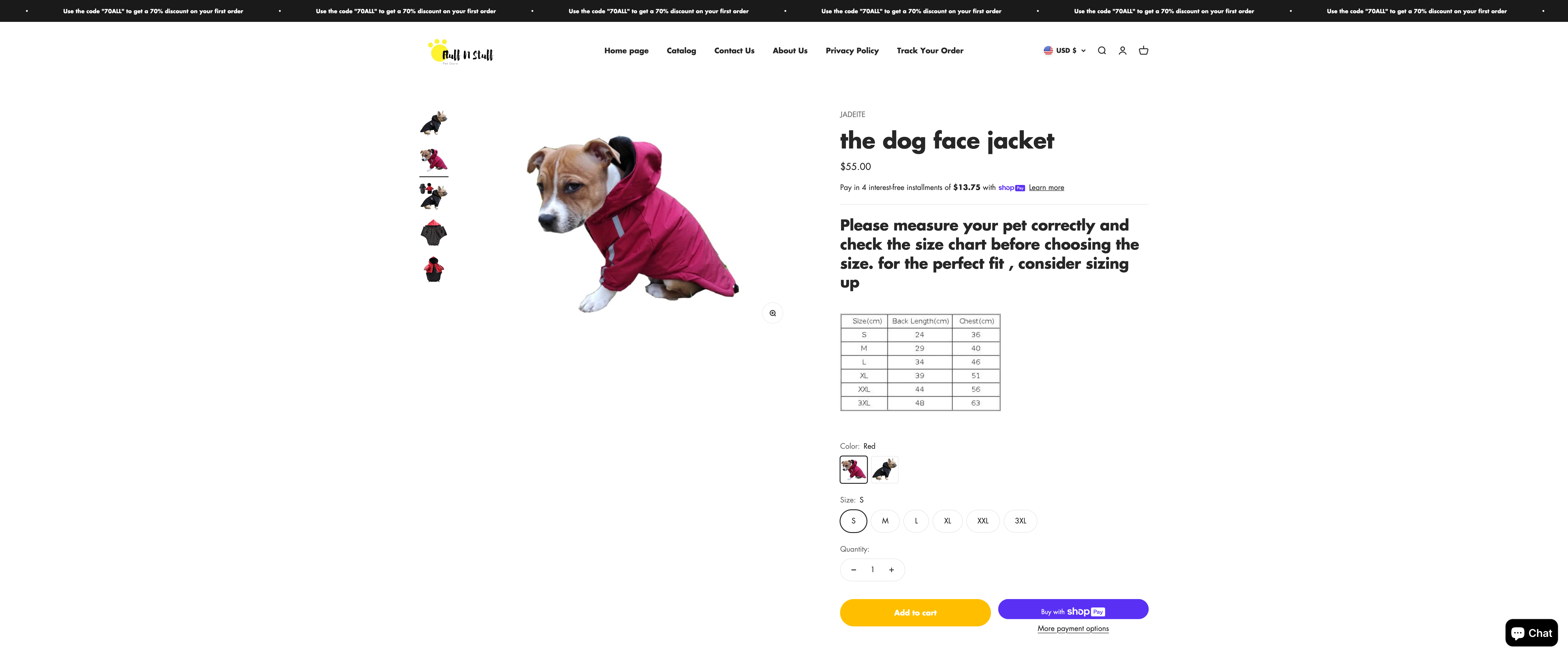Select size M option
The height and width of the screenshot is (656, 1568).
point(885,521)
